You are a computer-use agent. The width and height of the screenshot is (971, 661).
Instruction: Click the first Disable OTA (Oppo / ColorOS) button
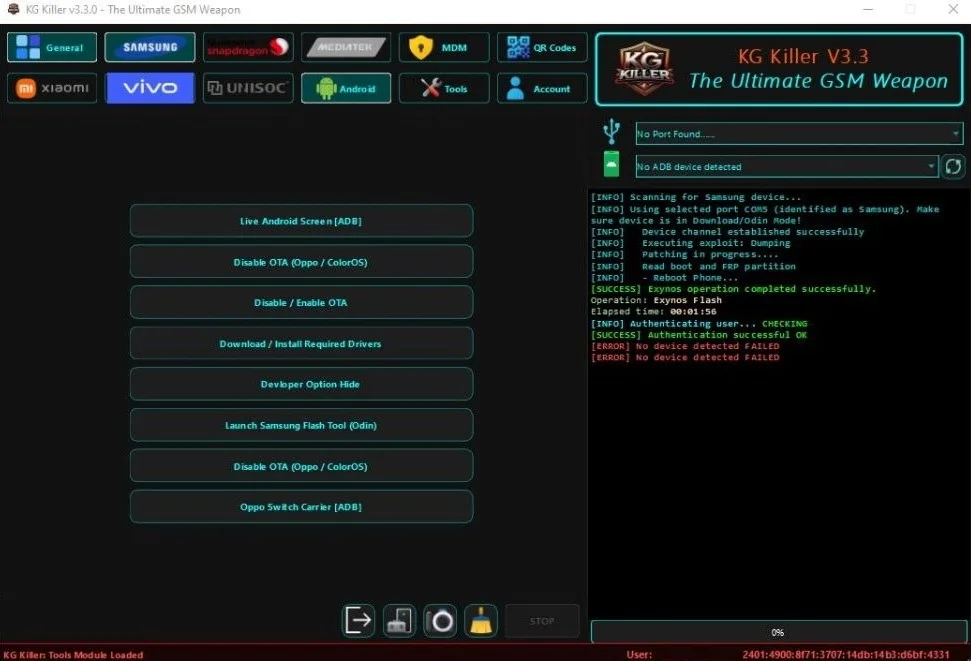tap(301, 262)
